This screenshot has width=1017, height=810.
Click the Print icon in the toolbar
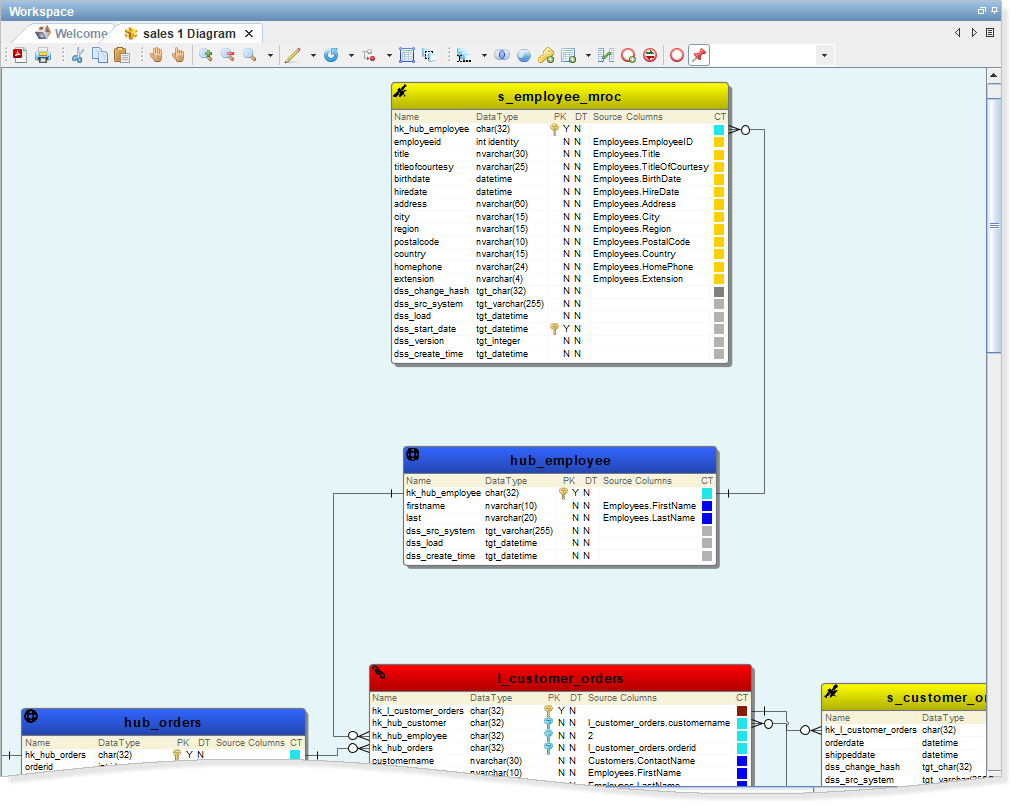click(43, 56)
